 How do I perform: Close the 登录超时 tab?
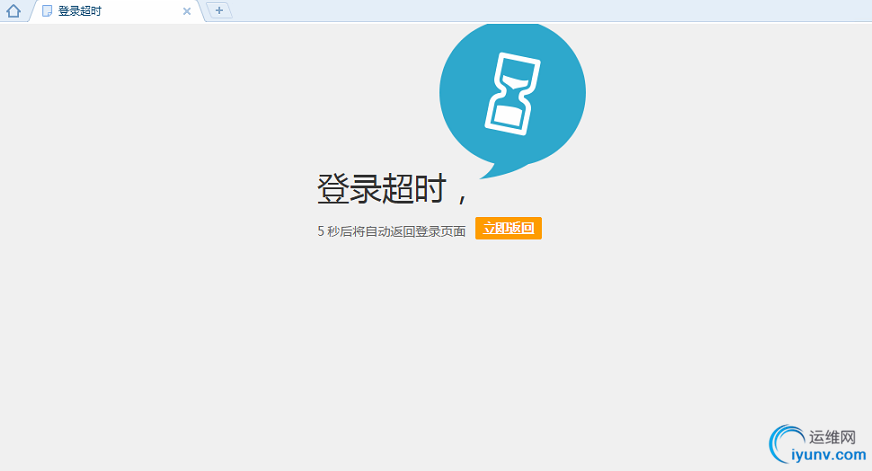tap(187, 11)
